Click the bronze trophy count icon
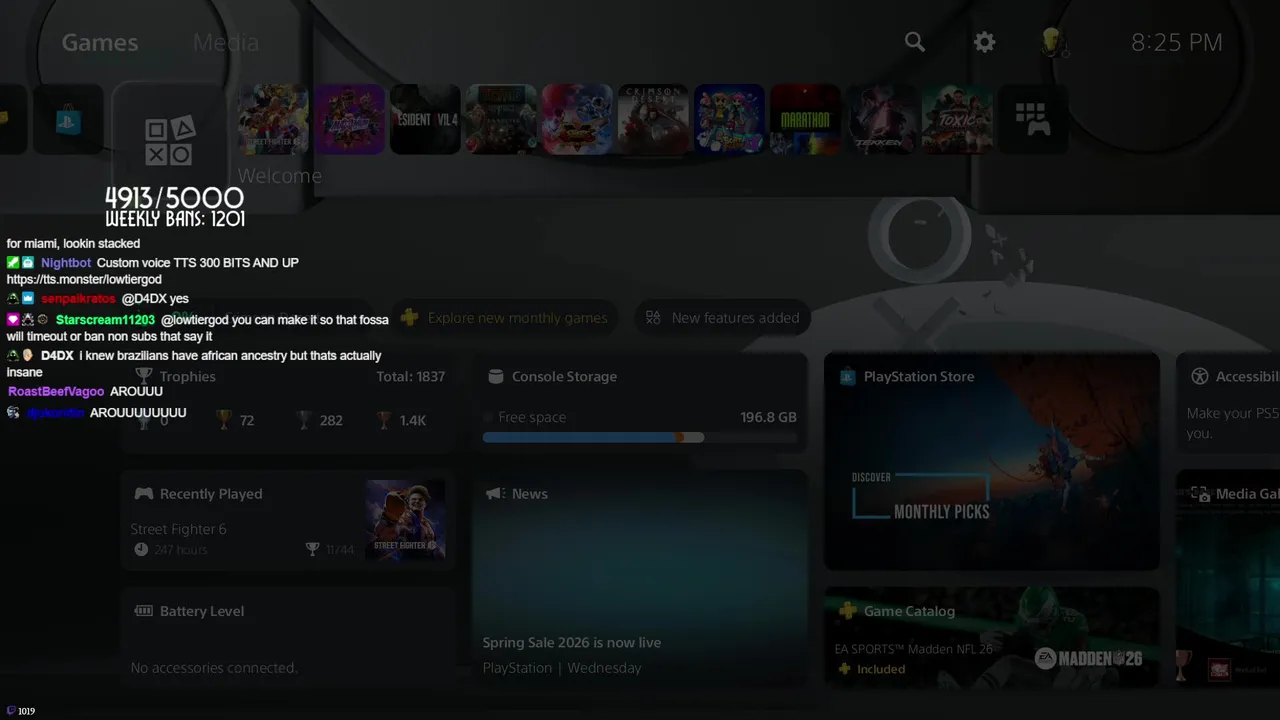 [x=384, y=420]
